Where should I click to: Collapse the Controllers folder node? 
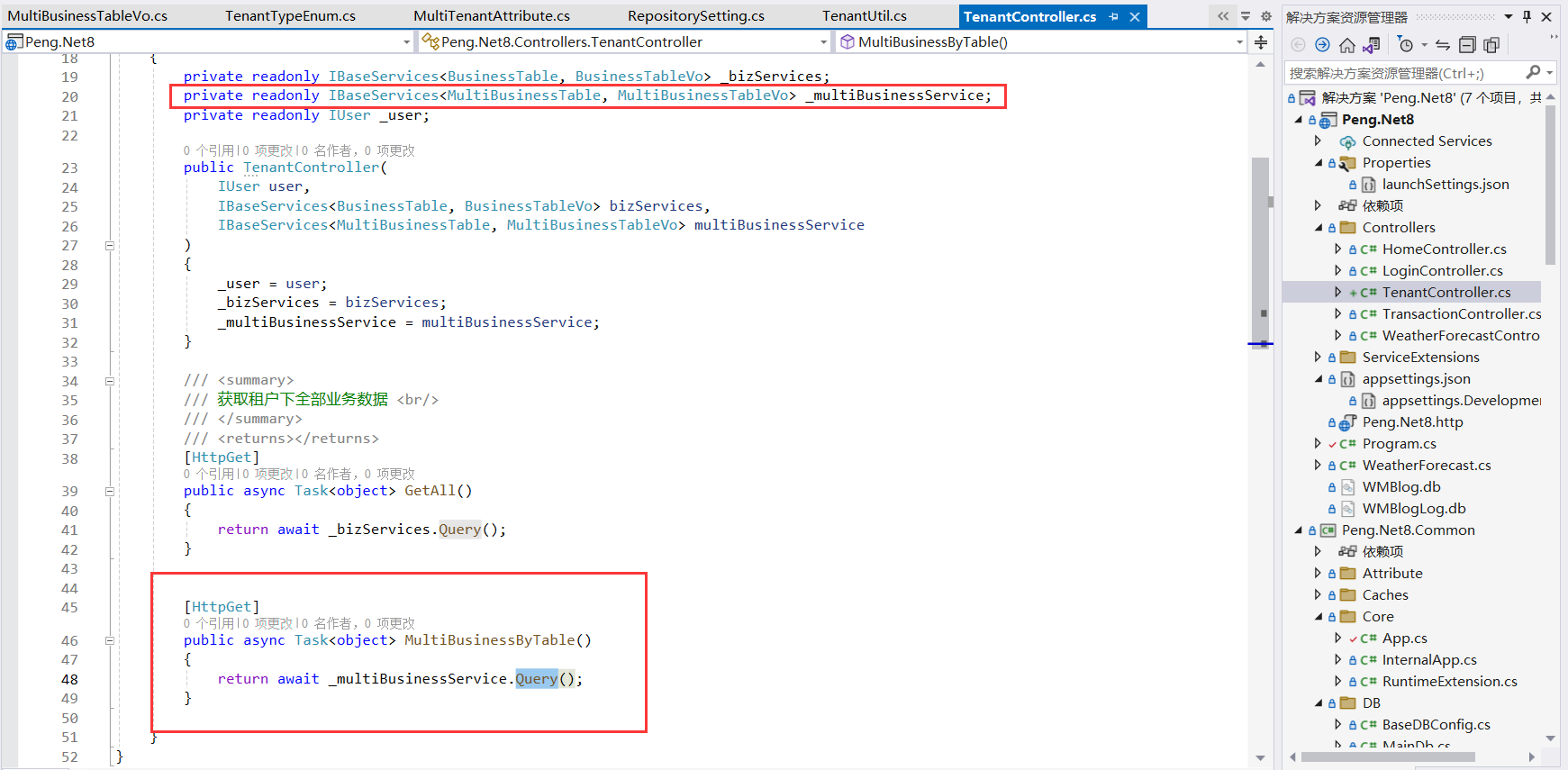(x=1319, y=228)
